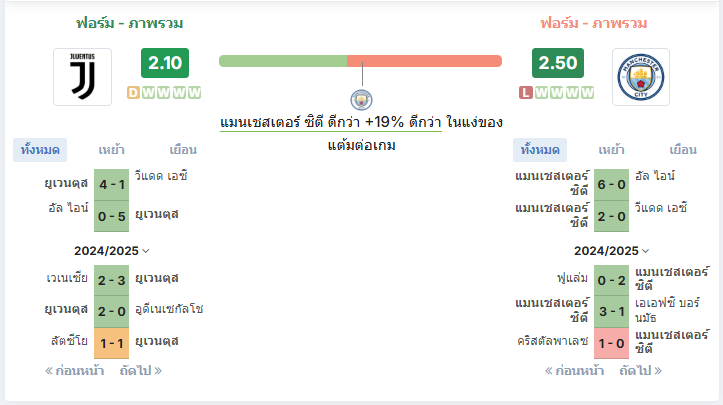Expand Juventus's 2024/2025 season dropdown
The height and width of the screenshot is (405, 723).
point(112,251)
